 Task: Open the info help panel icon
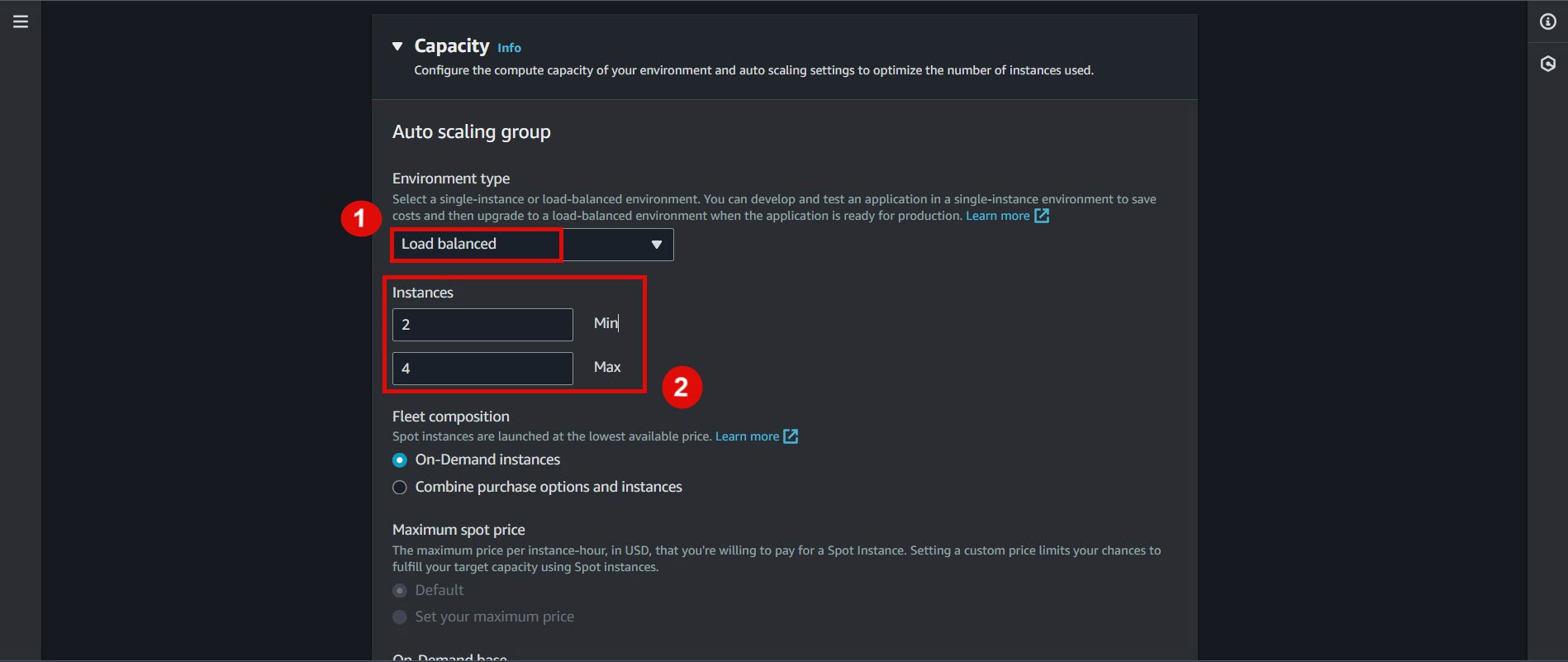point(1548,22)
